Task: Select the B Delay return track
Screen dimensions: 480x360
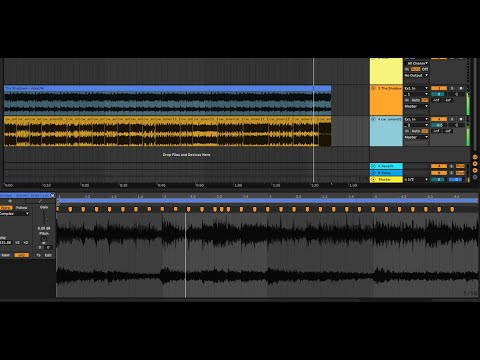Action: (x=386, y=173)
